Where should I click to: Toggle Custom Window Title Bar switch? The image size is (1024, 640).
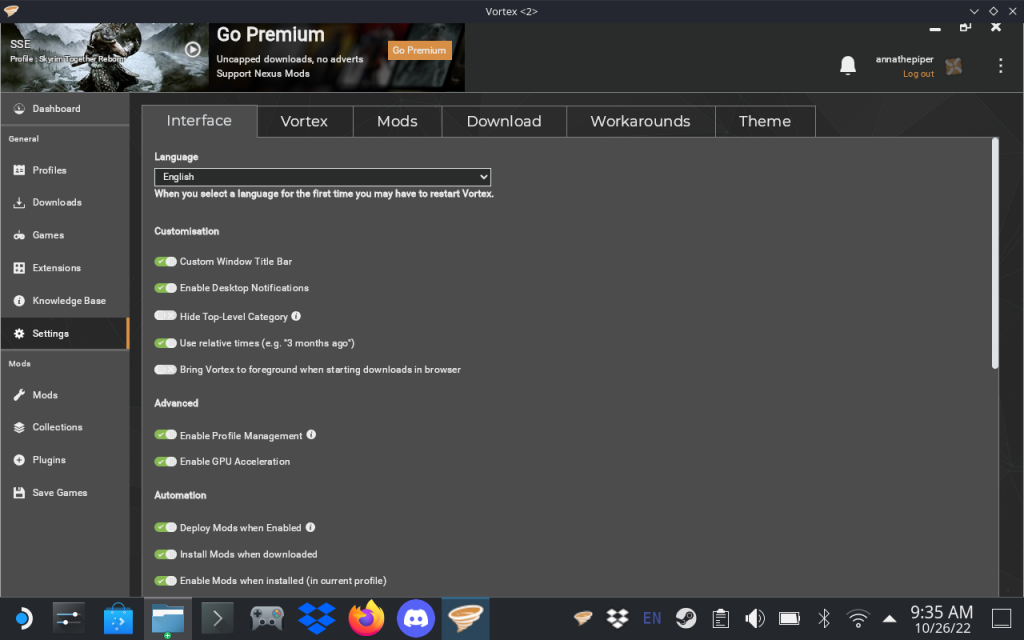tap(165, 262)
